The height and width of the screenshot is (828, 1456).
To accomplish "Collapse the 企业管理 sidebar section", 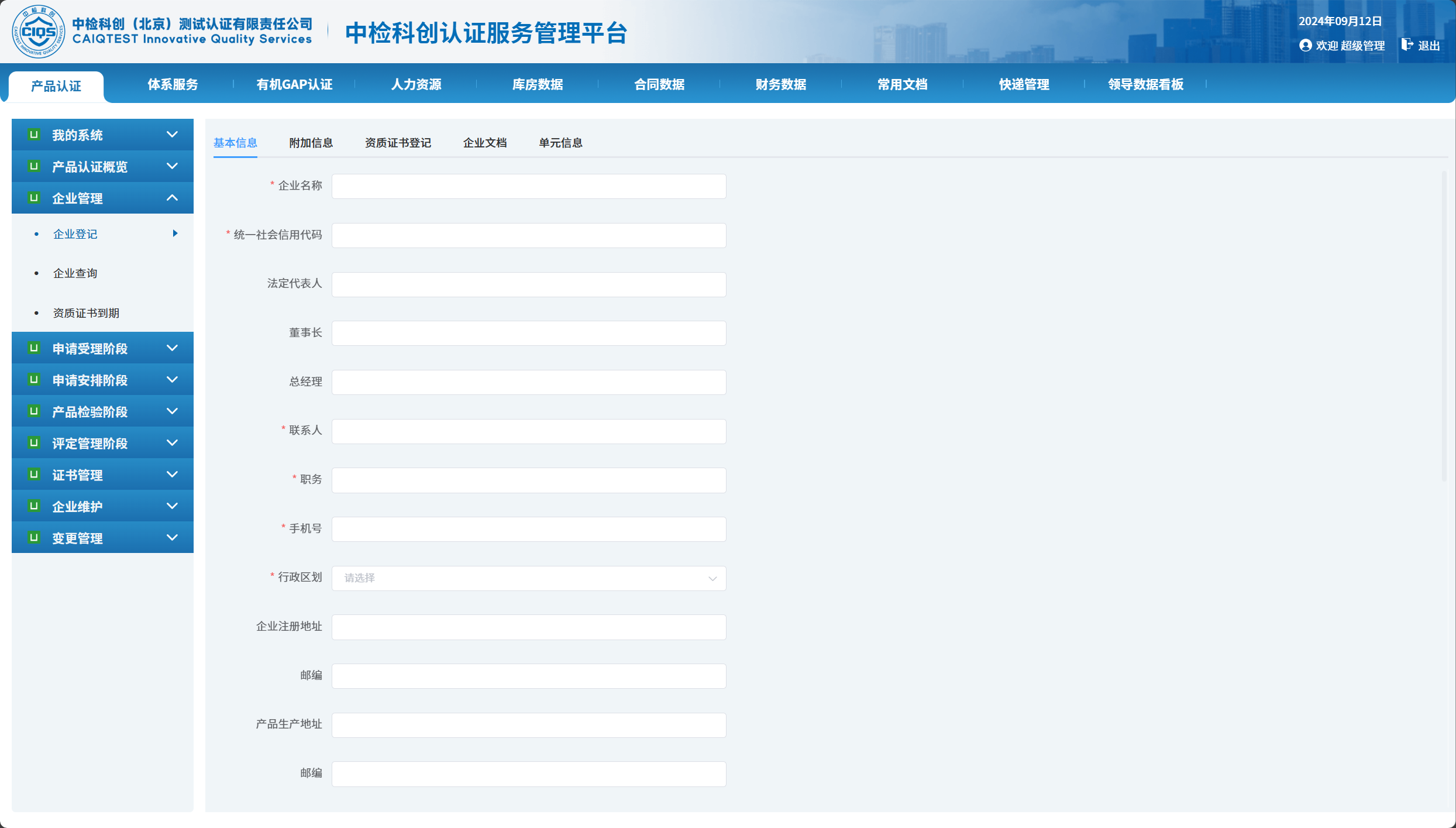I will point(172,198).
